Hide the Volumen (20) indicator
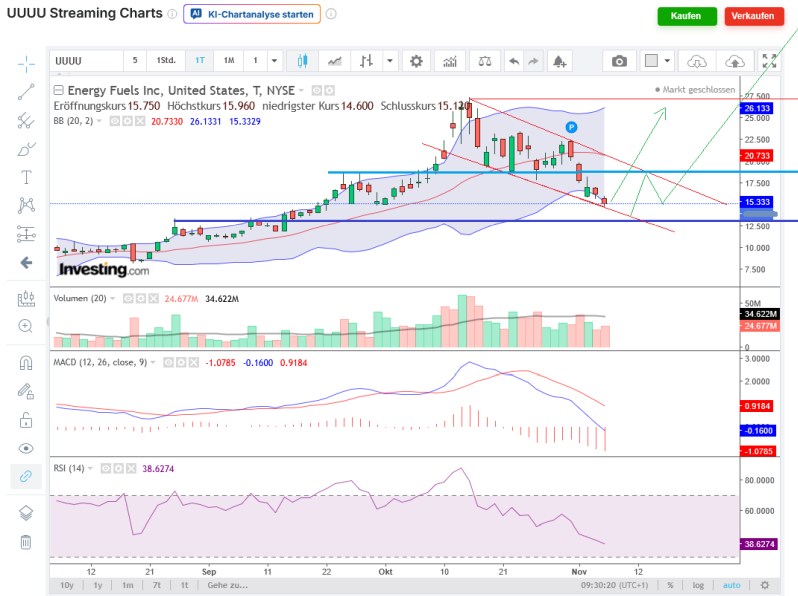The image size is (798, 596). click(128, 299)
